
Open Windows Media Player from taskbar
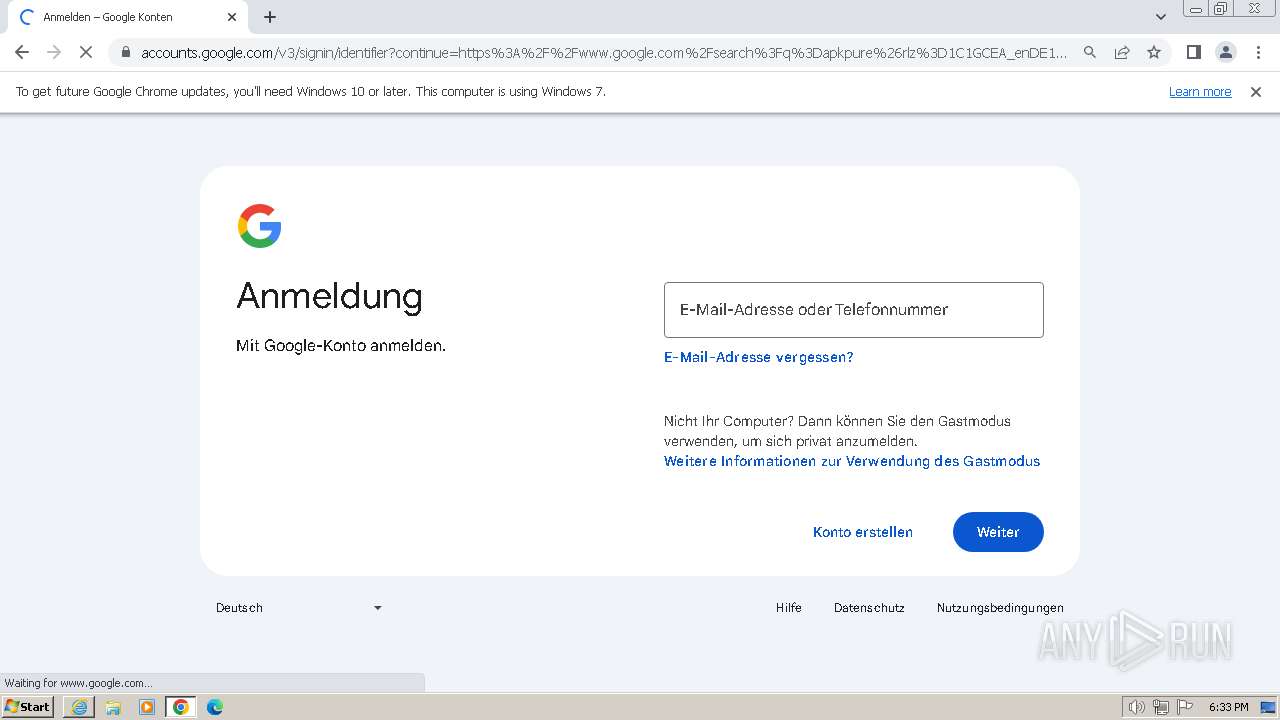point(147,707)
